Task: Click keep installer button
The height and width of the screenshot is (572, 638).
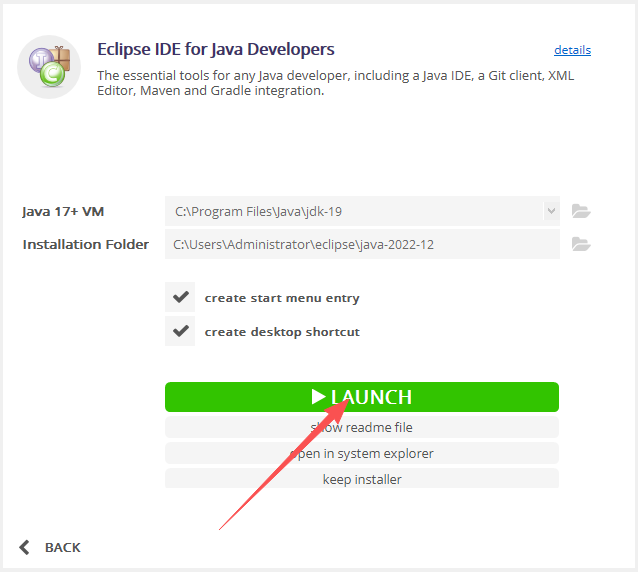Action: point(362,478)
